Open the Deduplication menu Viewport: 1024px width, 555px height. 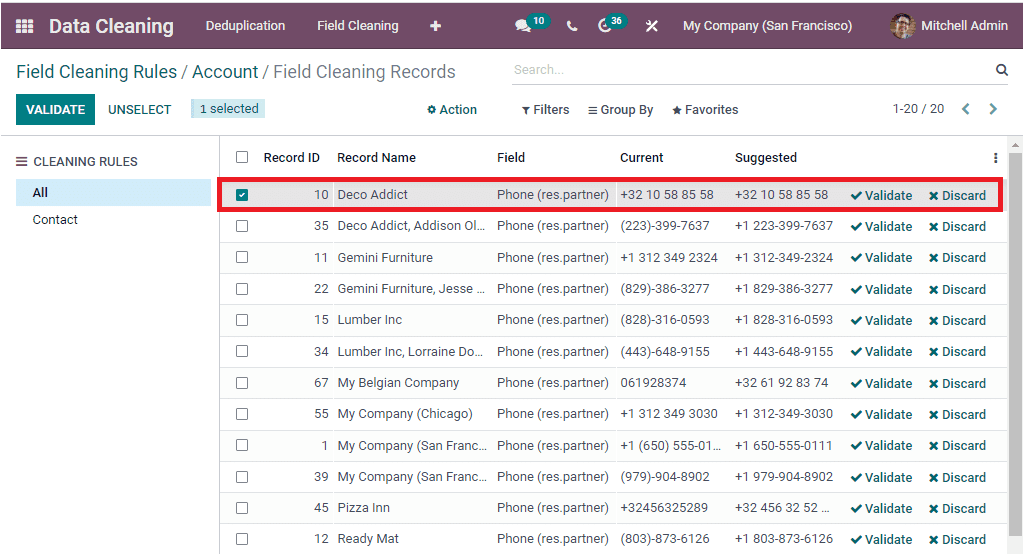pos(245,26)
